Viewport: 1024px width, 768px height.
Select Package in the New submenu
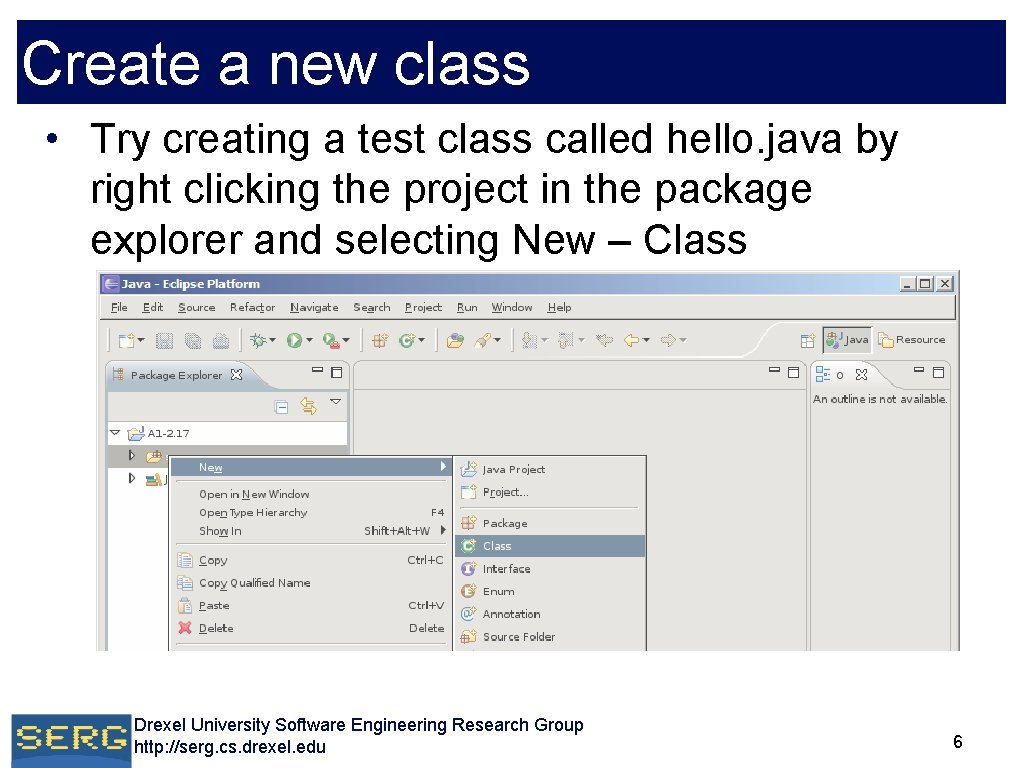550,523
